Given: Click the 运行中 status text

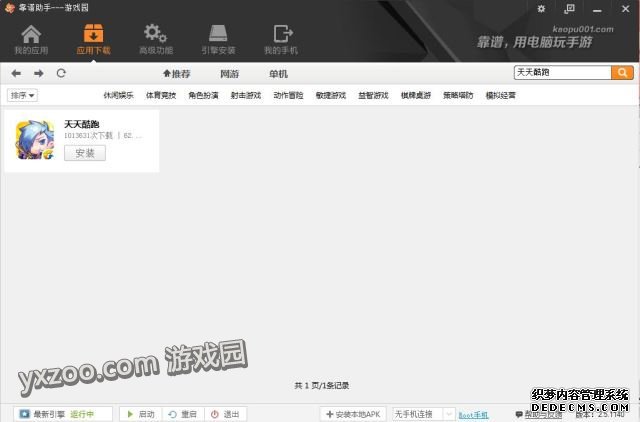Looking at the screenshot, I should click(82, 414).
